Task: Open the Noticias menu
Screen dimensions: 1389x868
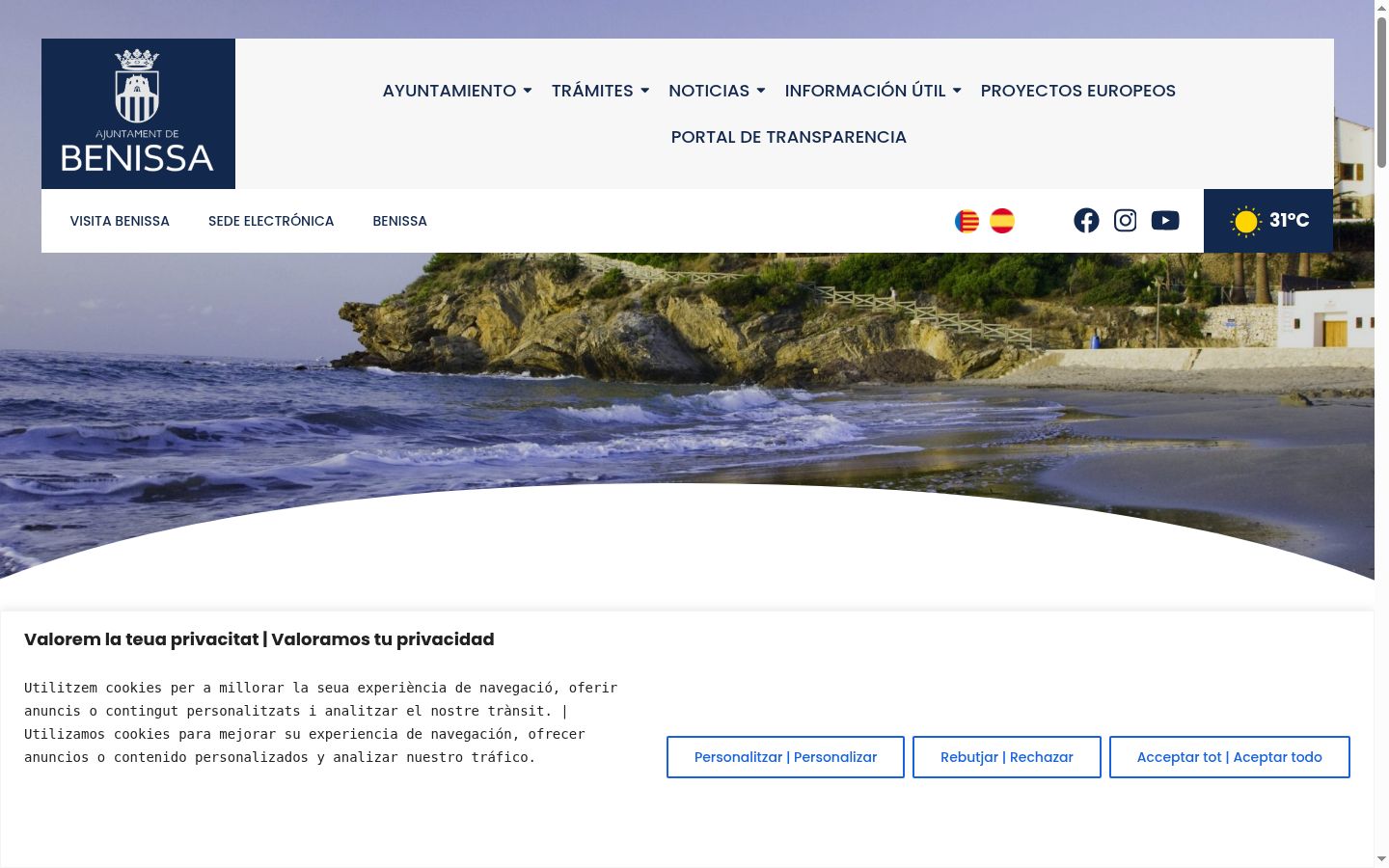Action: [x=709, y=91]
